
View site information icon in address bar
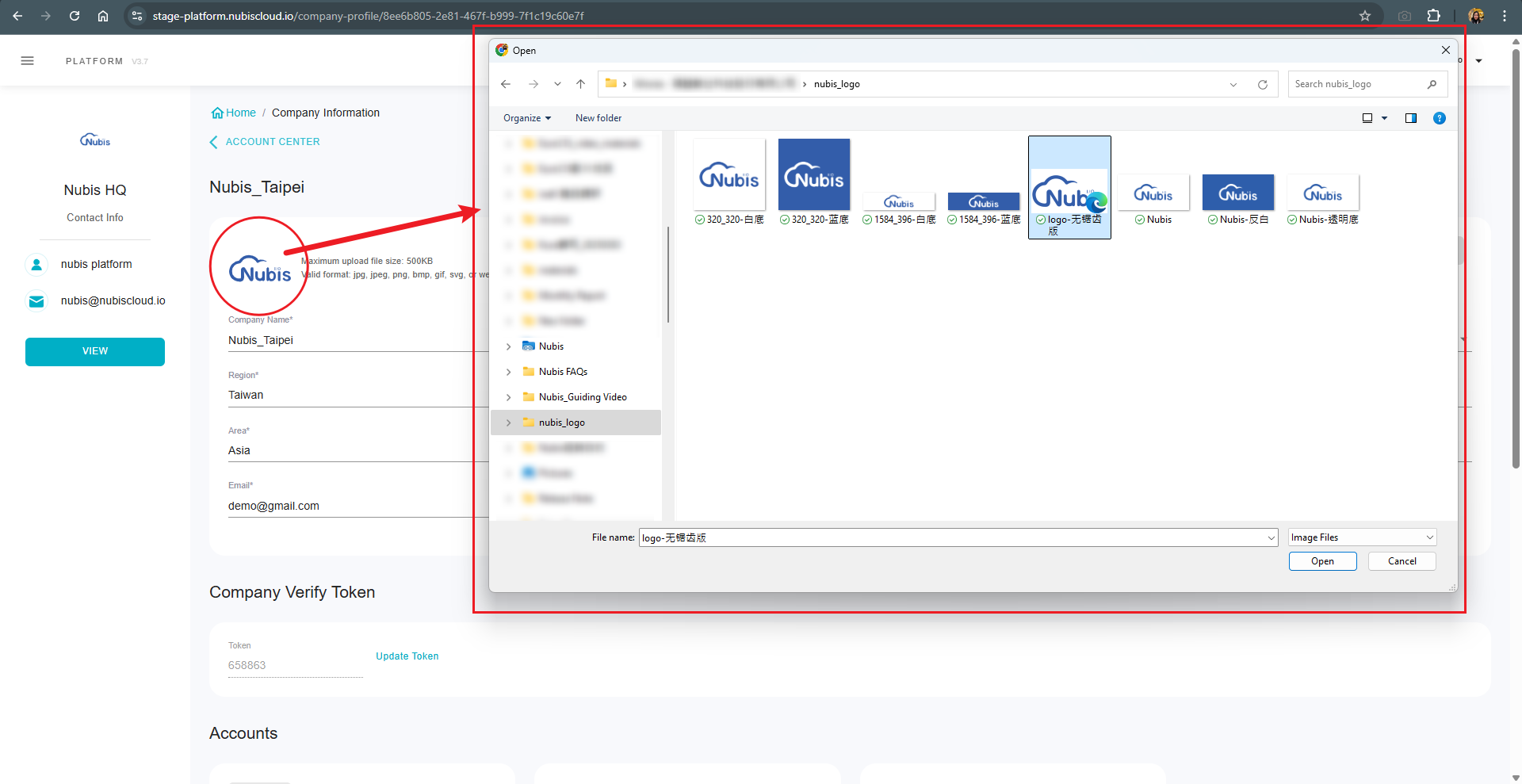137,16
